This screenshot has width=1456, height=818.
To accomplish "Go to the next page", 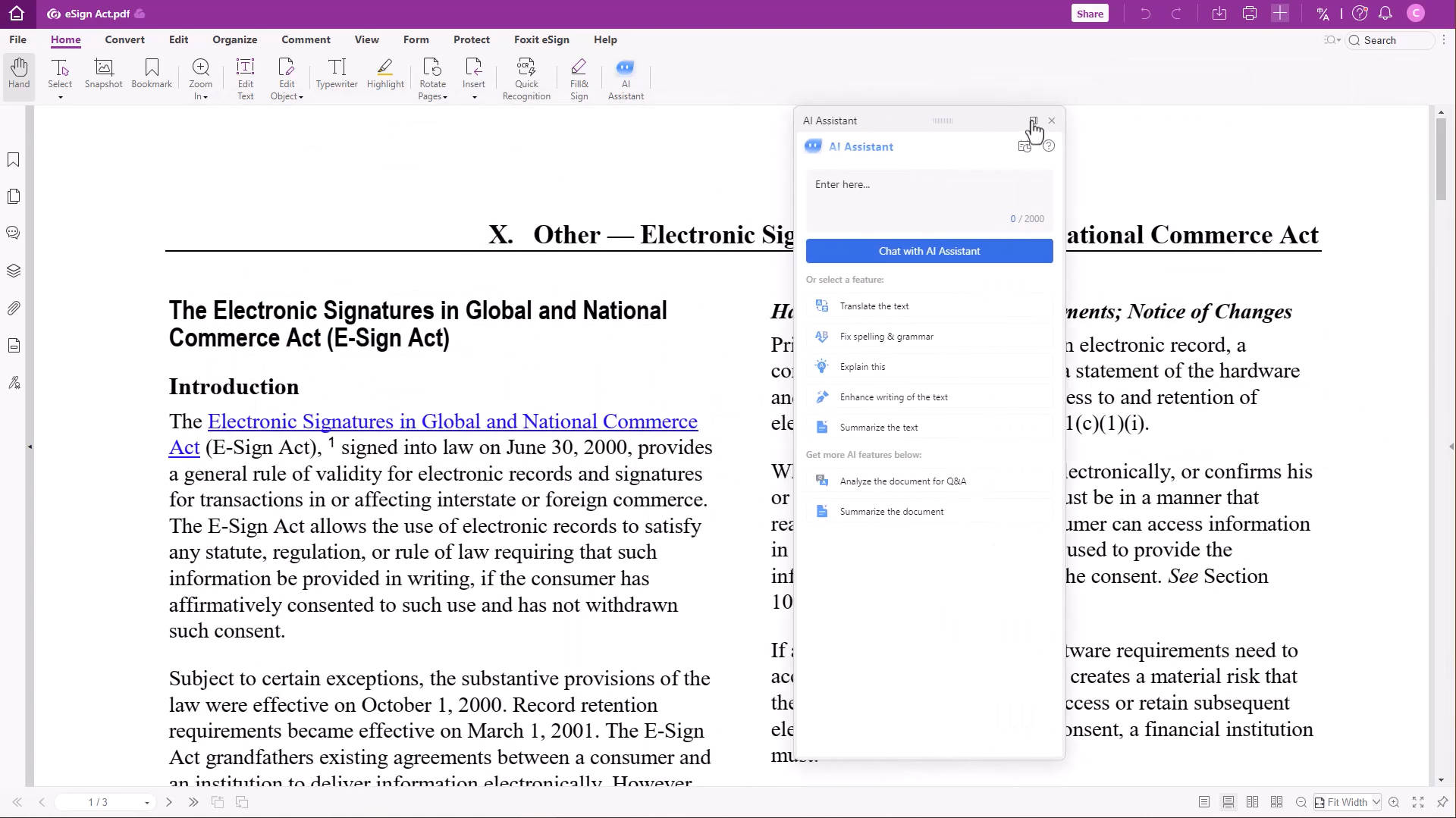I will 169,802.
